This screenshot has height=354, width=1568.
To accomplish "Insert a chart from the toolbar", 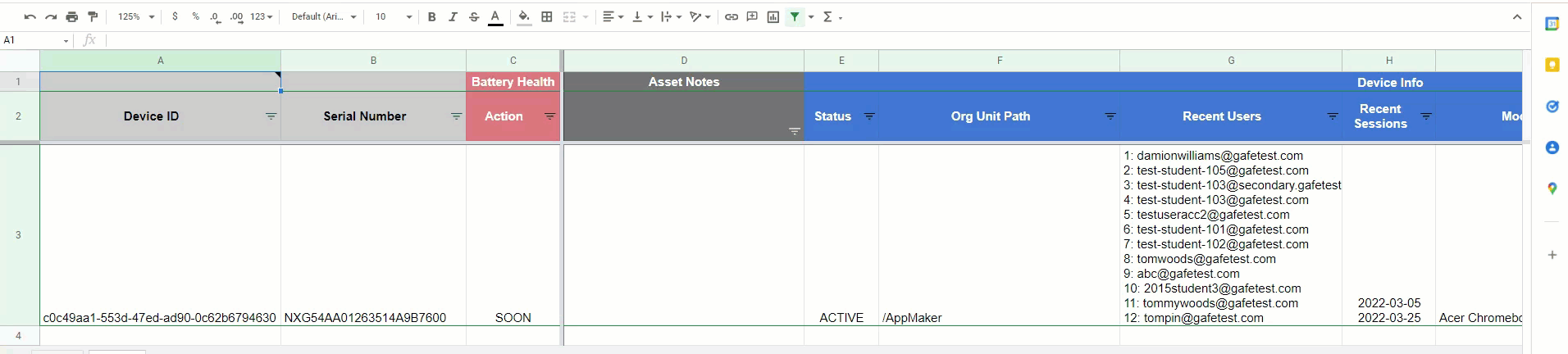I will click(x=773, y=16).
